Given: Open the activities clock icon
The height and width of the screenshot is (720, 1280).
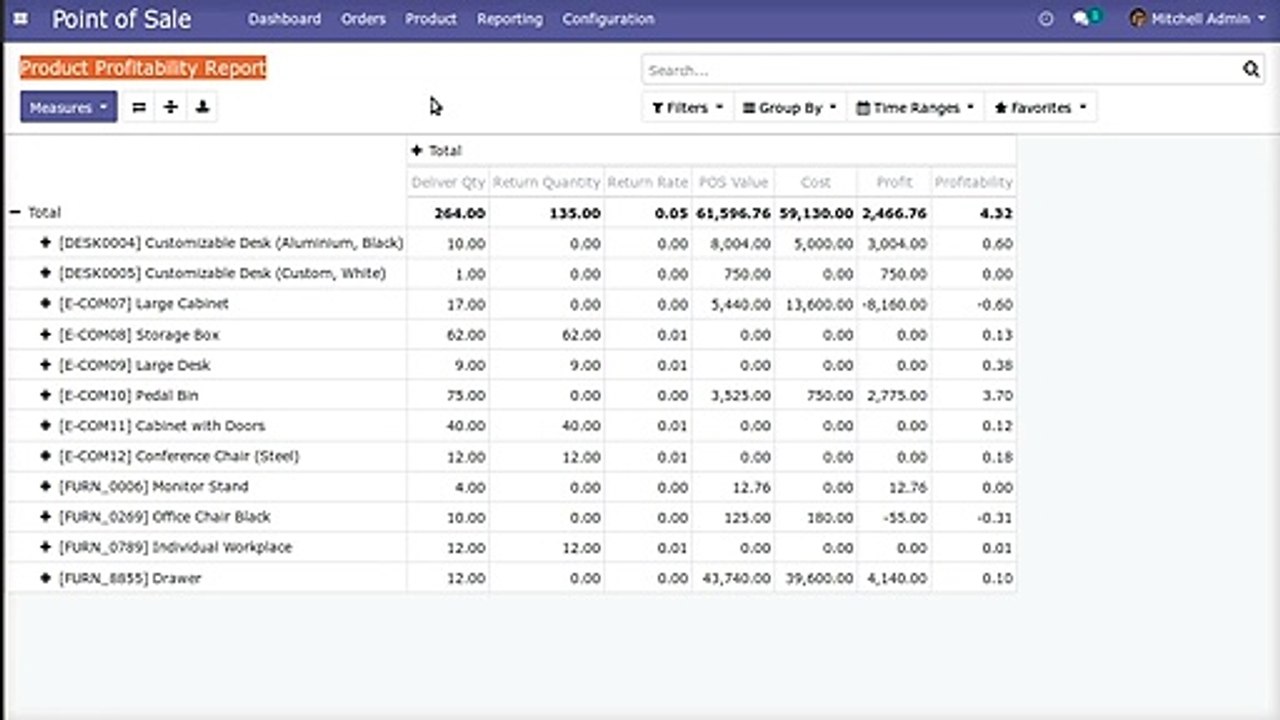Looking at the screenshot, I should click(1046, 19).
